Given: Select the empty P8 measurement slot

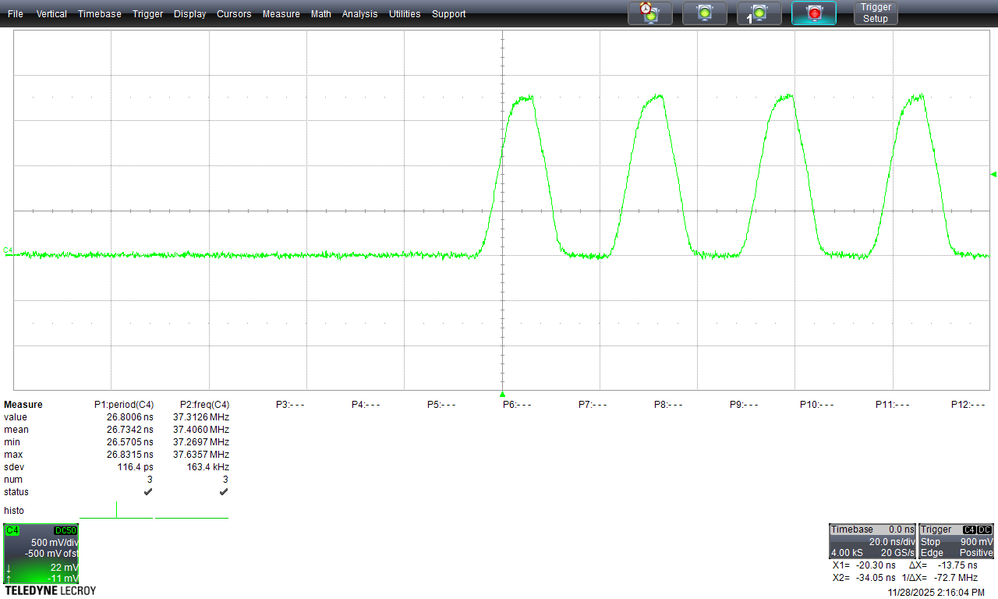Looking at the screenshot, I should click(x=668, y=405).
